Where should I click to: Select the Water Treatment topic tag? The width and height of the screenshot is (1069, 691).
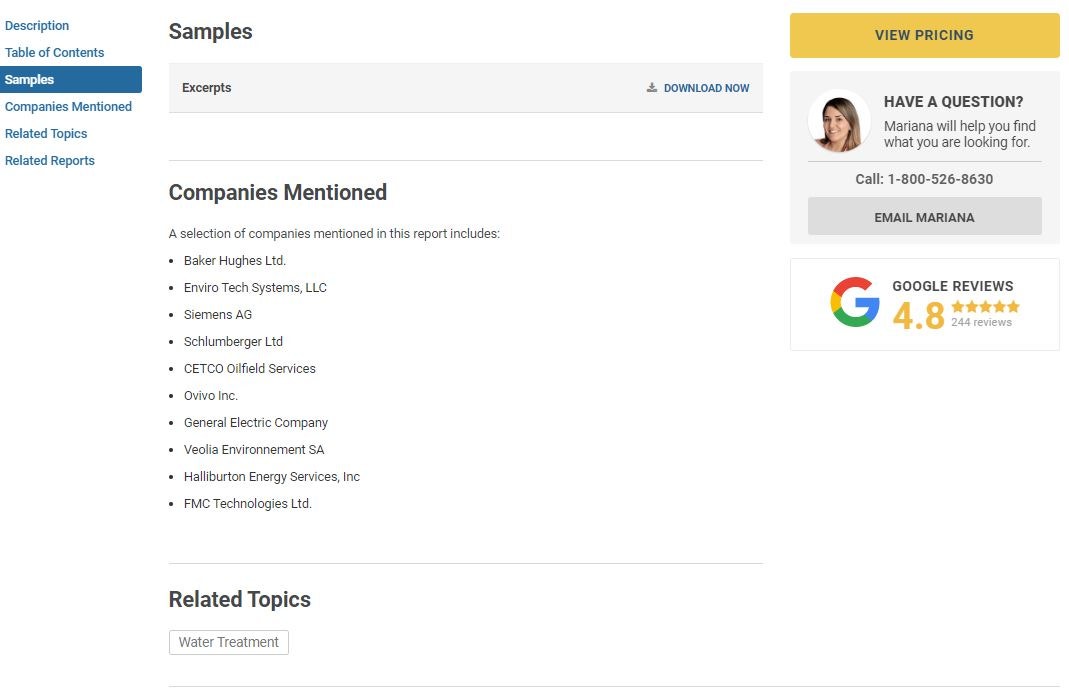pyautogui.click(x=228, y=642)
